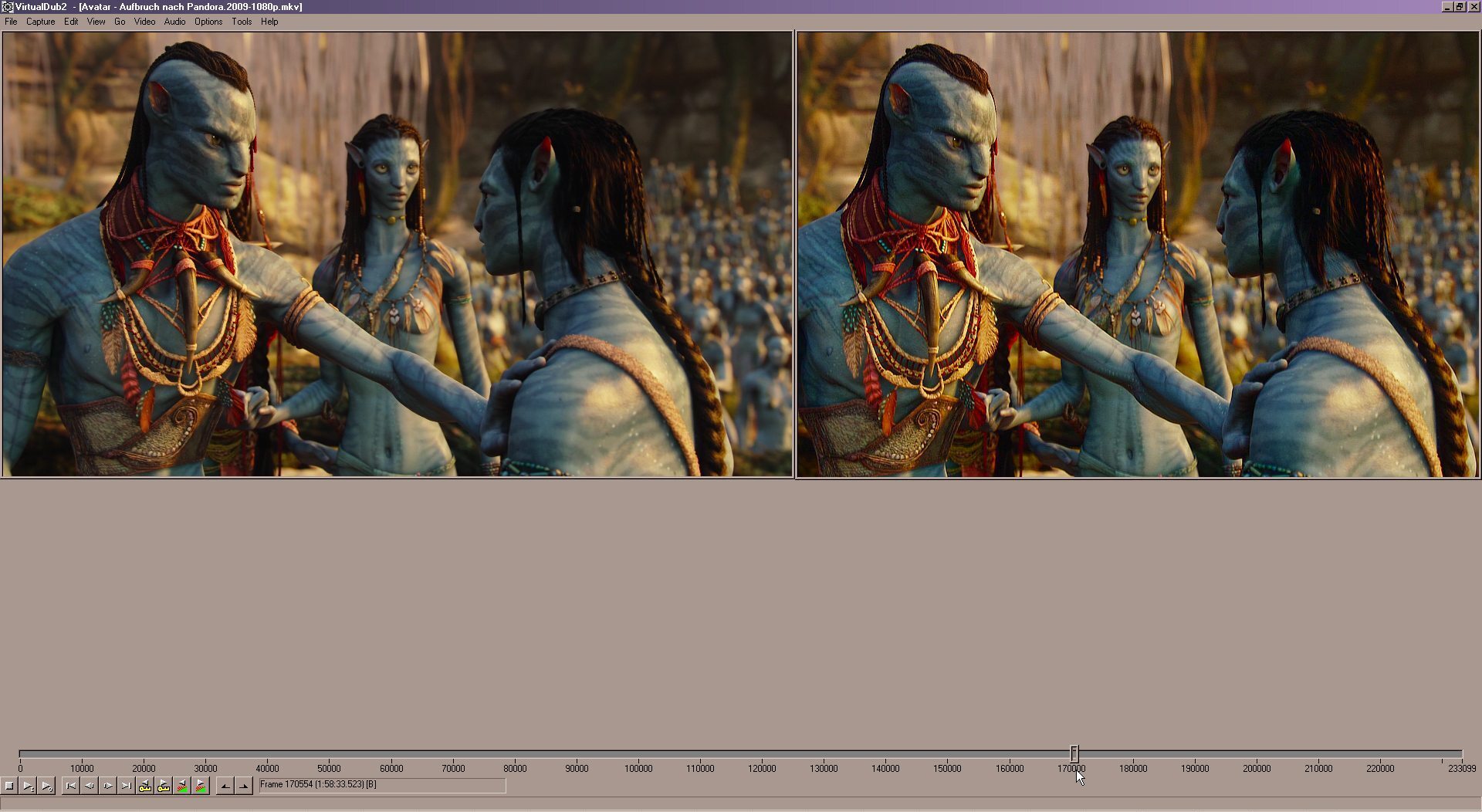
Task: Step forward one frame
Action: [x=108, y=786]
